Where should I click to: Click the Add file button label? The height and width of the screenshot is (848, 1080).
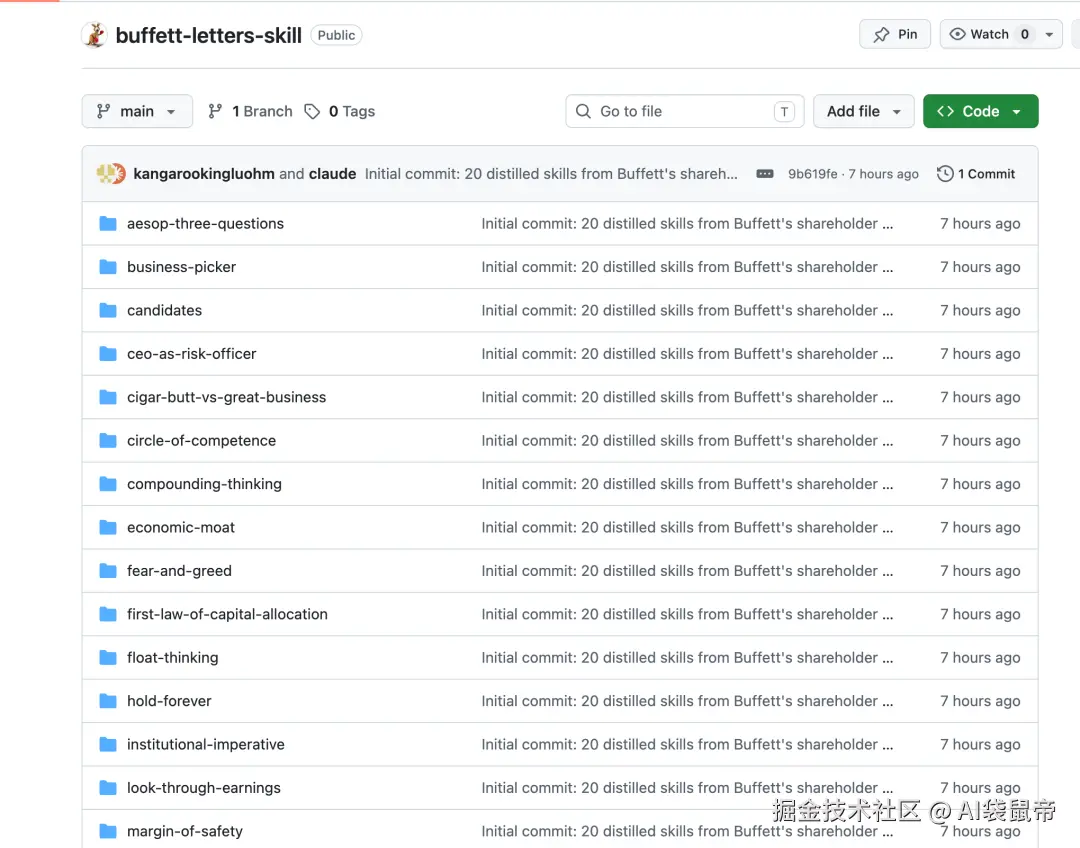(x=853, y=111)
